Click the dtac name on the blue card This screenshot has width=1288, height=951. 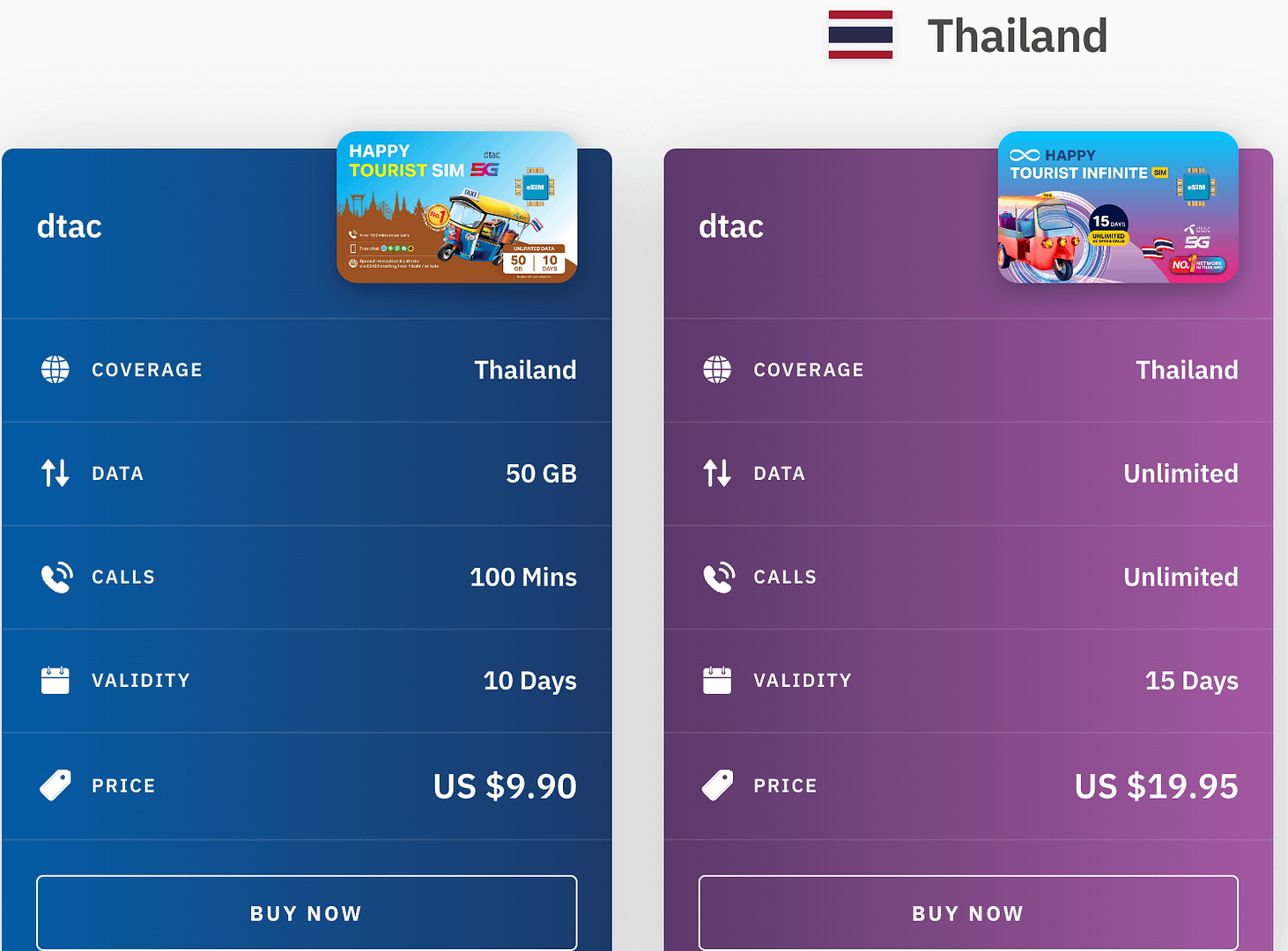coord(70,227)
